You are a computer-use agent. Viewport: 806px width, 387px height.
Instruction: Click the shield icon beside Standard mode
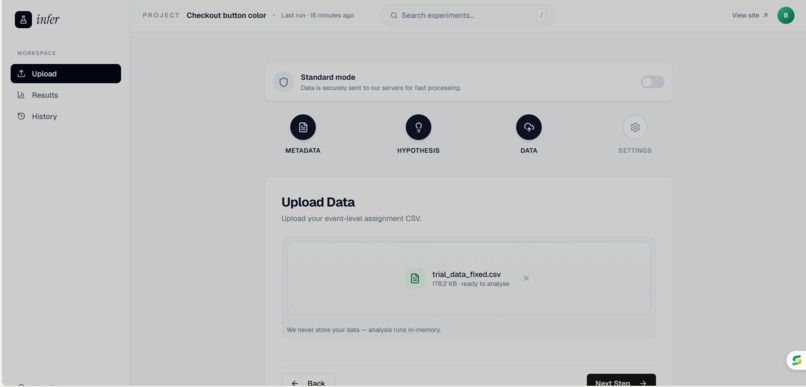point(283,82)
